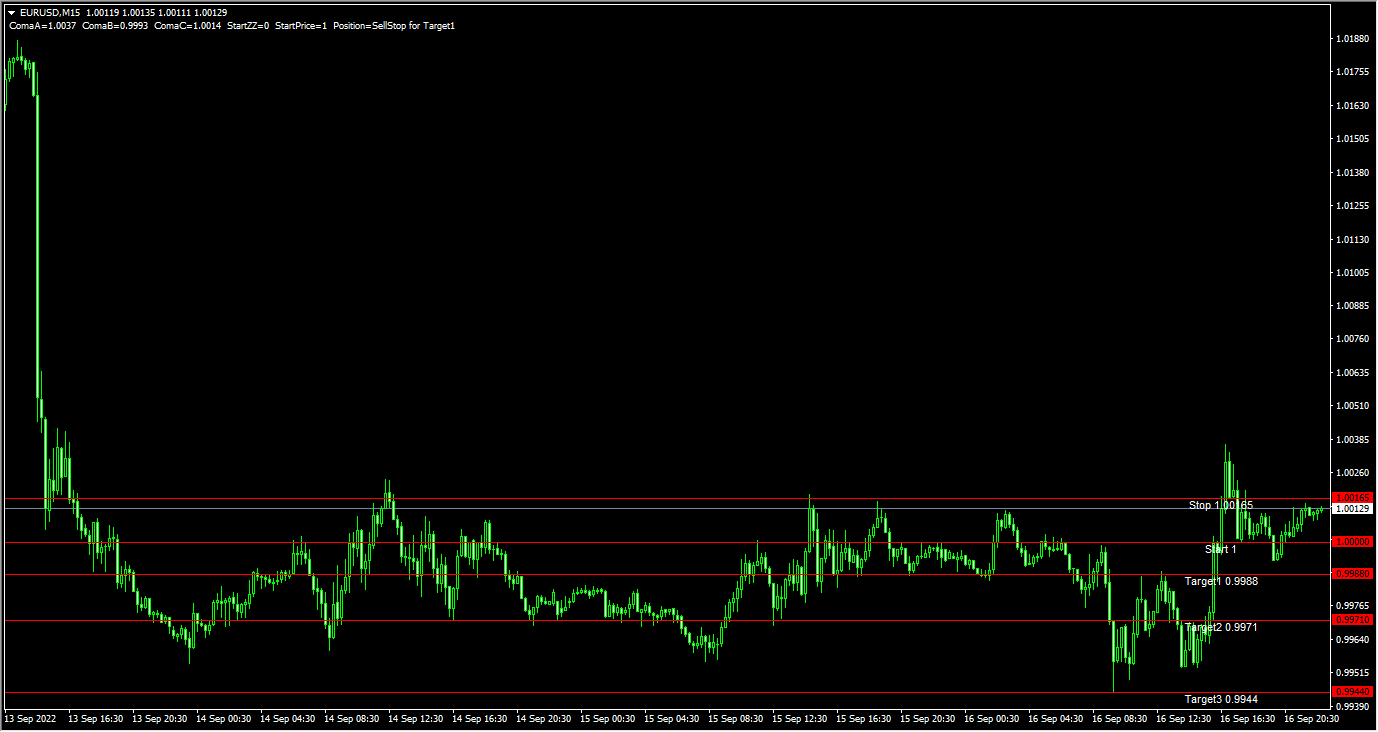Click the red 1.00165 price tag

tap(1351, 497)
